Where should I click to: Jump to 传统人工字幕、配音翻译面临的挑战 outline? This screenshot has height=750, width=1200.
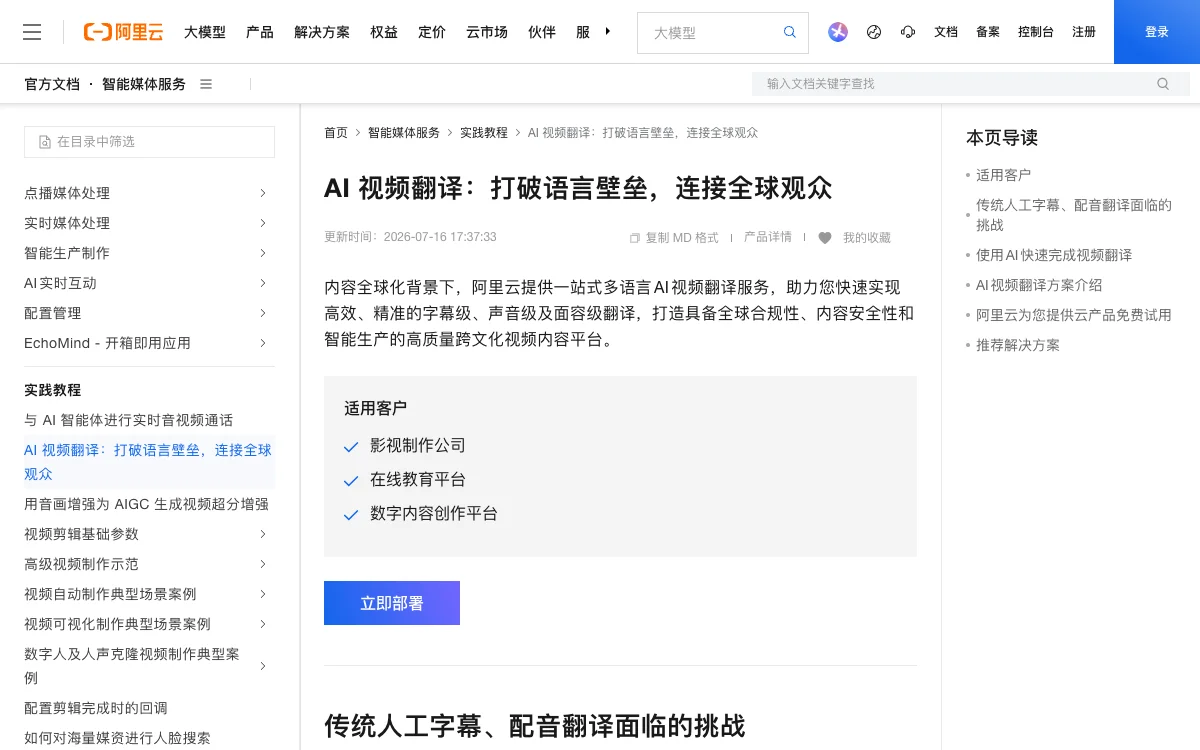coord(1074,215)
